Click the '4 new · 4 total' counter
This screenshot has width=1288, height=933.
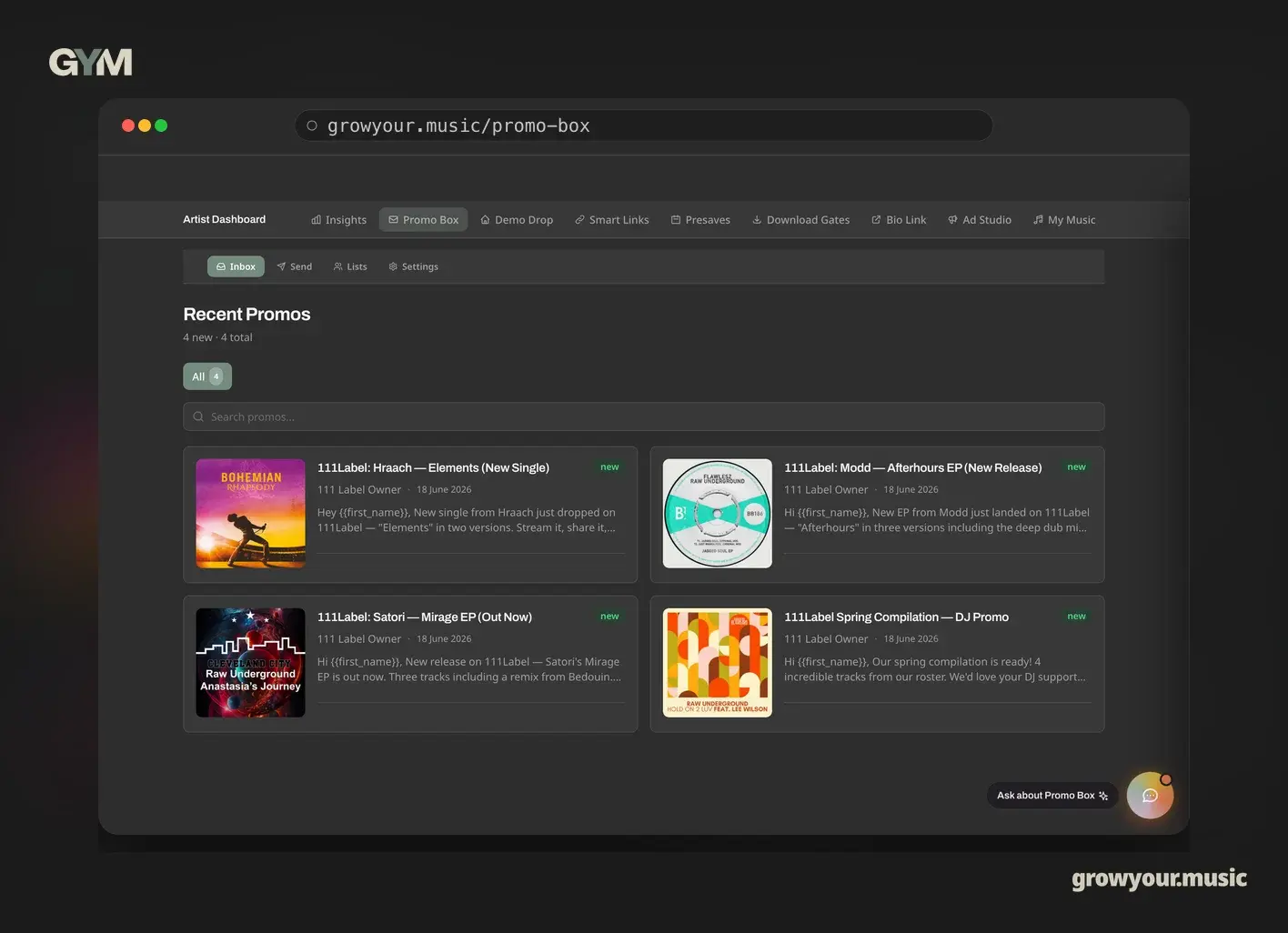click(217, 337)
